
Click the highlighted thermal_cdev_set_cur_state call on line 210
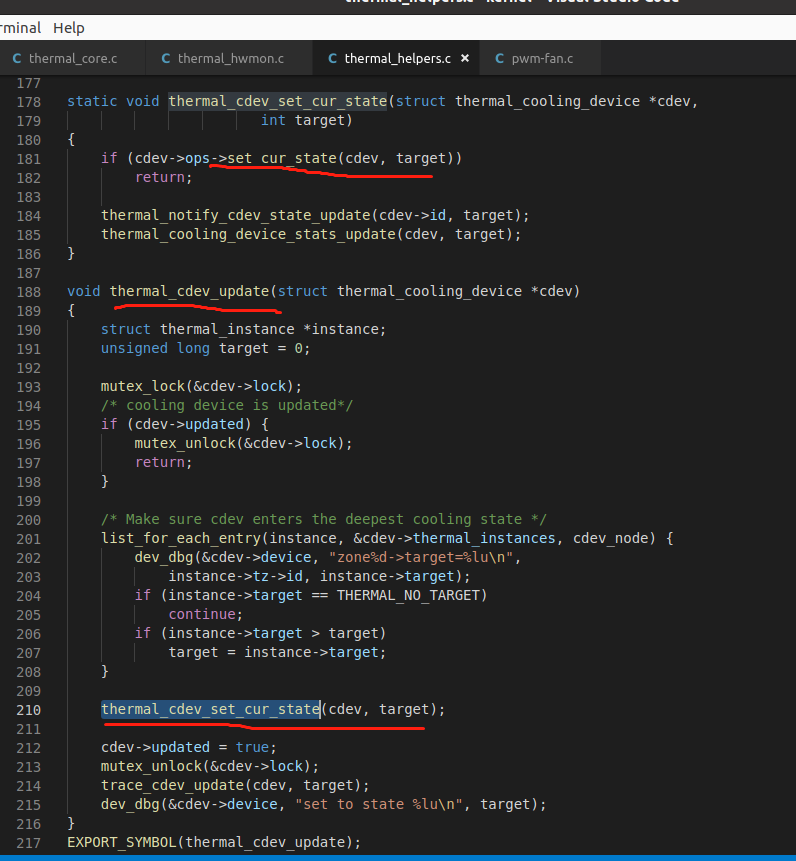click(210, 709)
